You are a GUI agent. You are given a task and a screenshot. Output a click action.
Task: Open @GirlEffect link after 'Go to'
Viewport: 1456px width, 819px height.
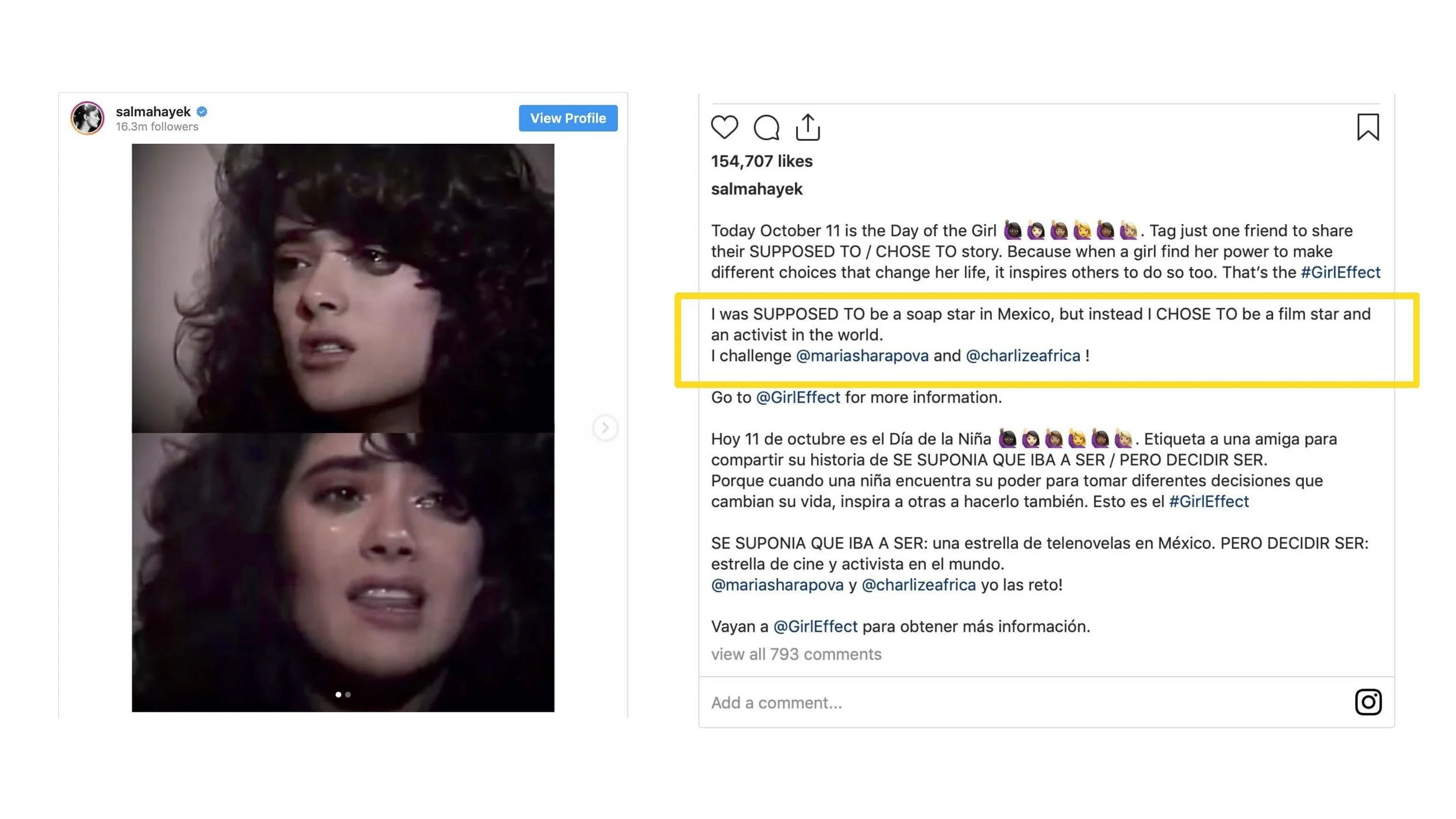pos(798,398)
